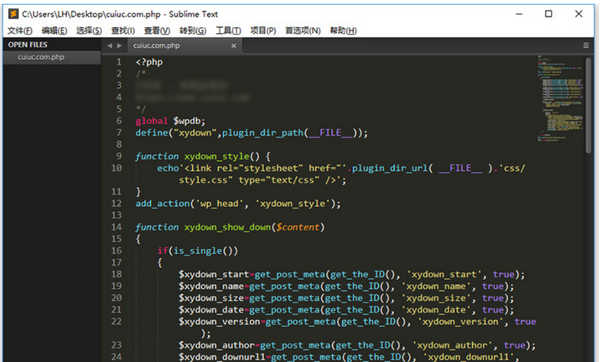The height and width of the screenshot is (362, 600).
Task: Open the 编辑(E) menu
Action: pyautogui.click(x=54, y=31)
